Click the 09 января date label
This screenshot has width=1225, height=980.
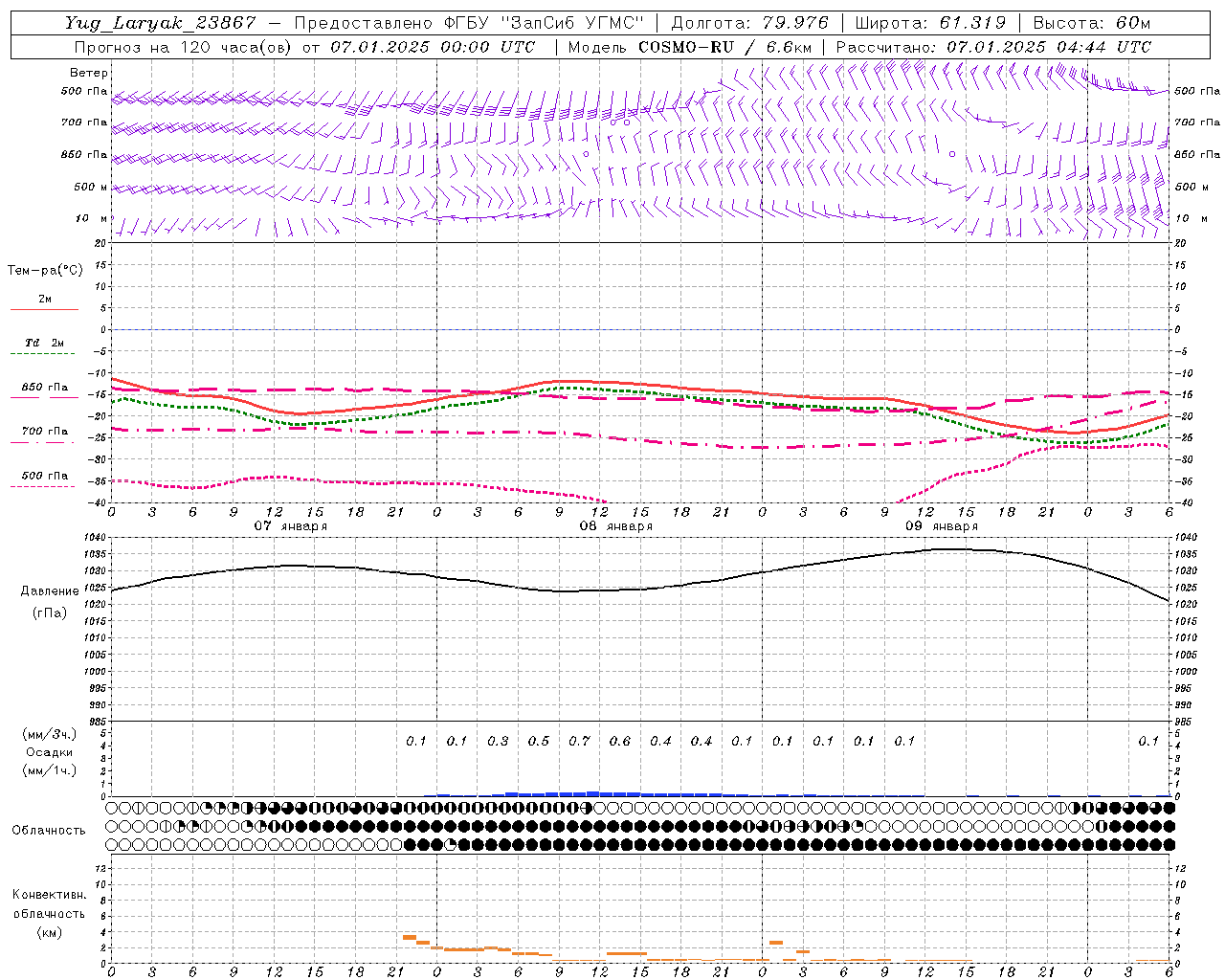pyautogui.click(x=942, y=526)
